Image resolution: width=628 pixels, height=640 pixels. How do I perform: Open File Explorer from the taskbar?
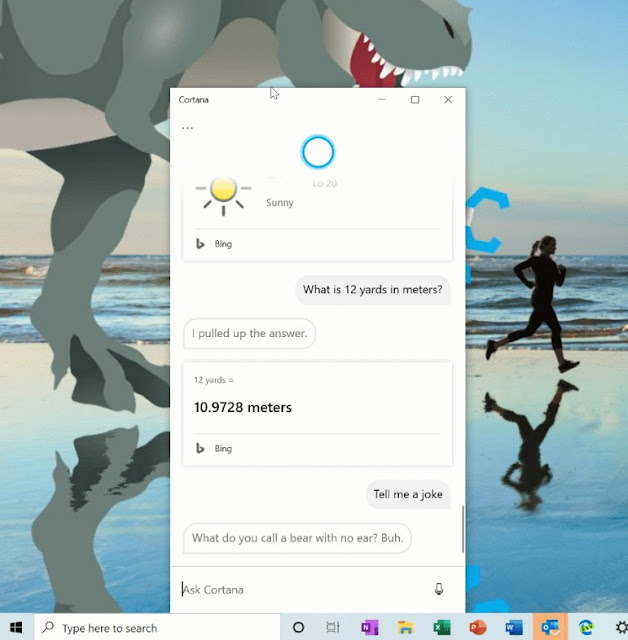[x=406, y=627]
